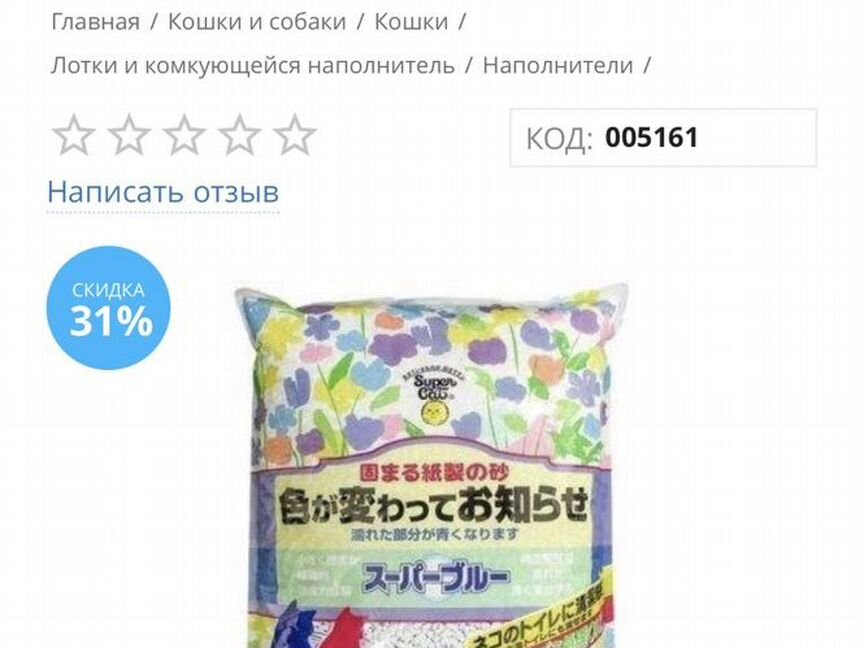
Task: Navigate to the Кошки category breadcrumb
Action: click(411, 22)
